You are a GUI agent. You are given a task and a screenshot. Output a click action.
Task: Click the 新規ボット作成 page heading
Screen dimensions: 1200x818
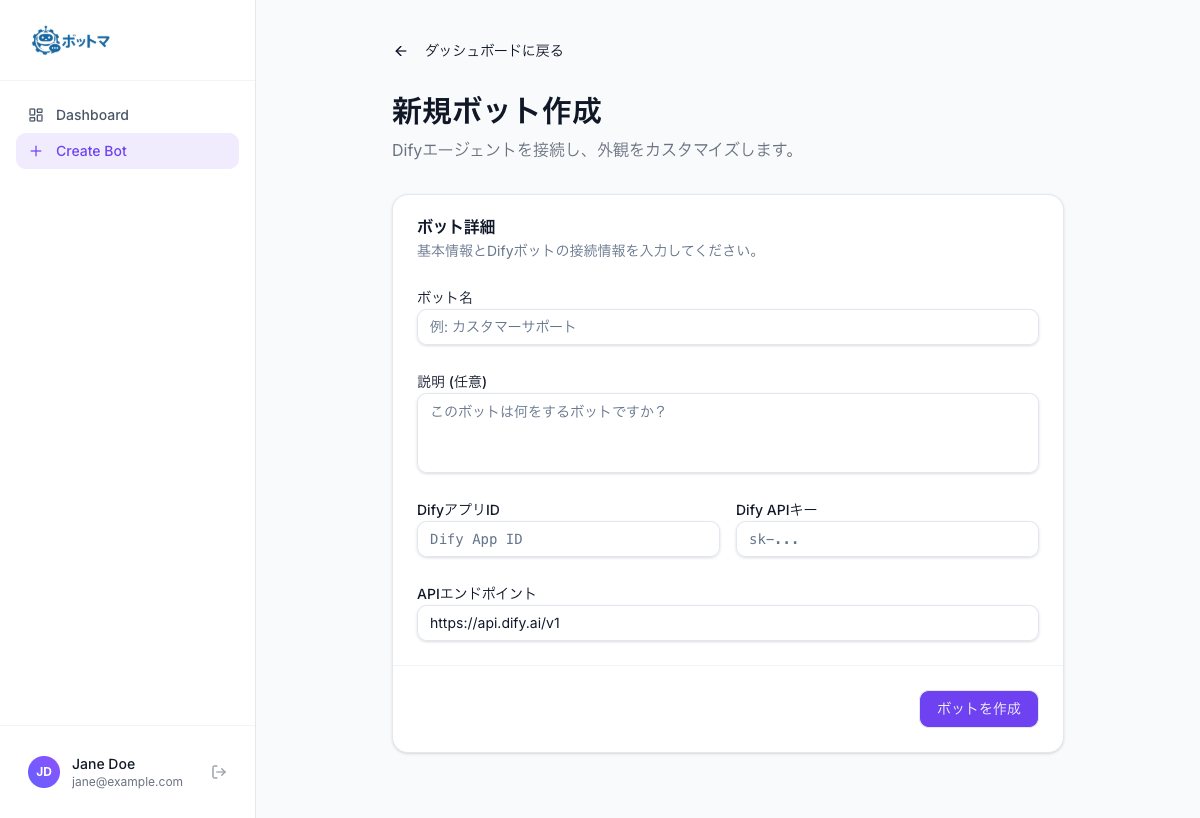click(496, 111)
